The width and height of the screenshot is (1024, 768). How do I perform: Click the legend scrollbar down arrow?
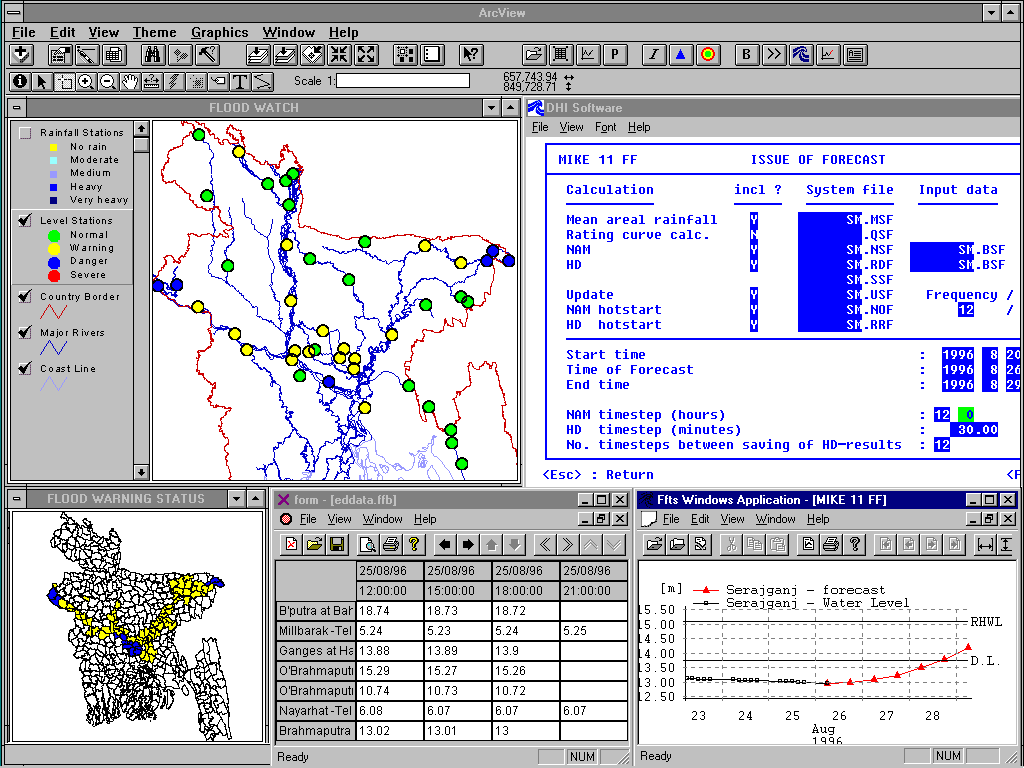coord(141,472)
